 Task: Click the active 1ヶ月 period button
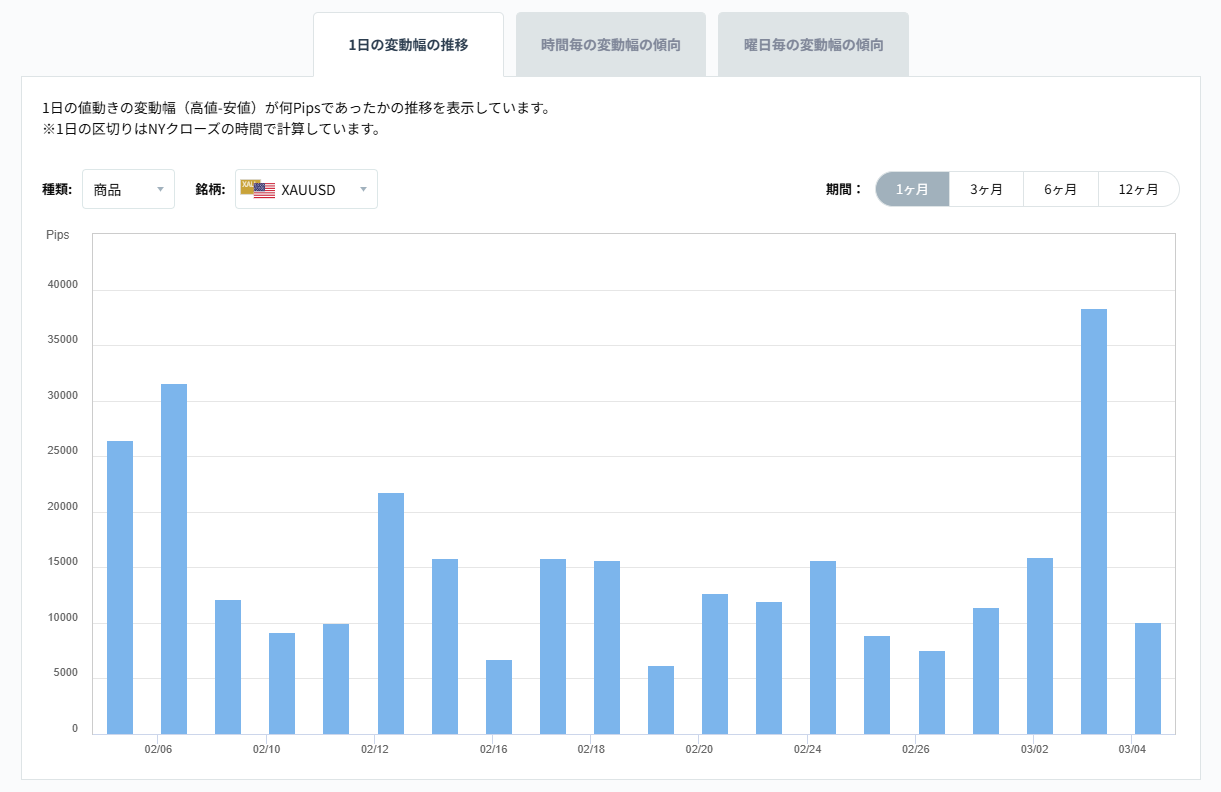pos(912,188)
